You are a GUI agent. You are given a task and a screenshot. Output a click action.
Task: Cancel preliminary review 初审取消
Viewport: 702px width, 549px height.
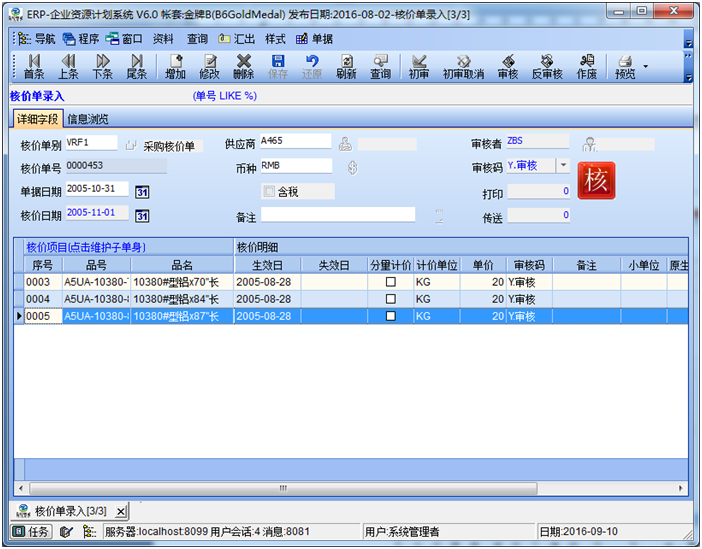click(463, 67)
